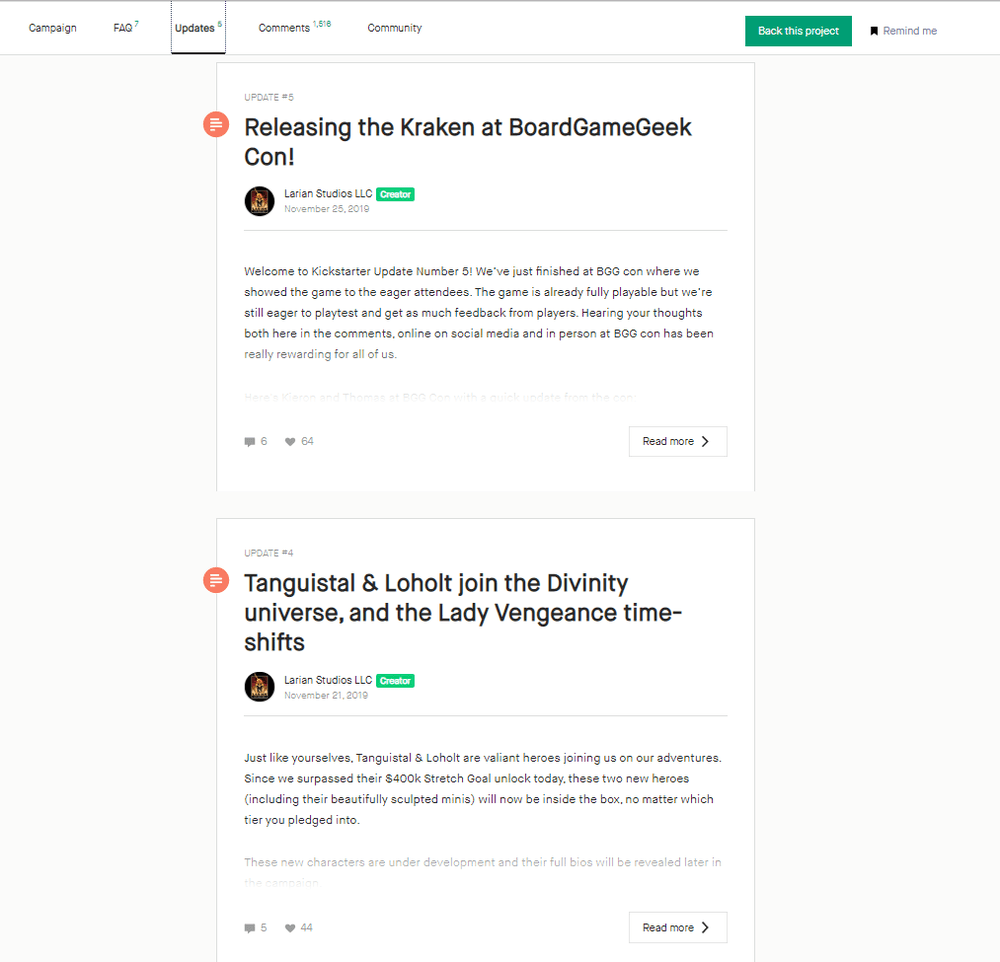This screenshot has height=962, width=1000.
Task: Click the comment bubble icon on Update #4
Action: [249, 928]
